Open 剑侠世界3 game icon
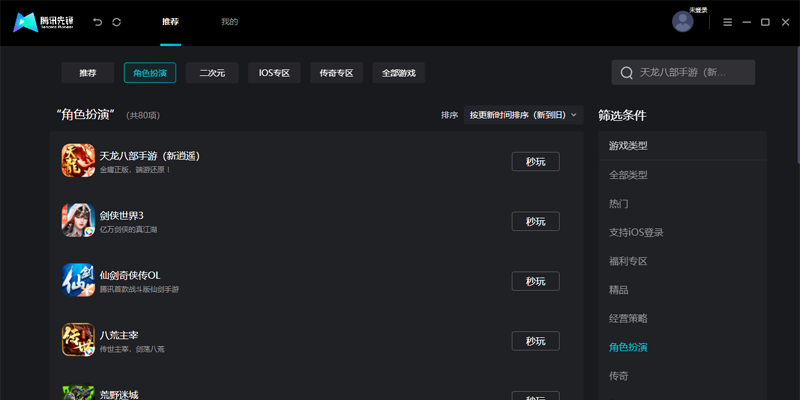Viewport: 800px width, 400px height. tap(79, 220)
